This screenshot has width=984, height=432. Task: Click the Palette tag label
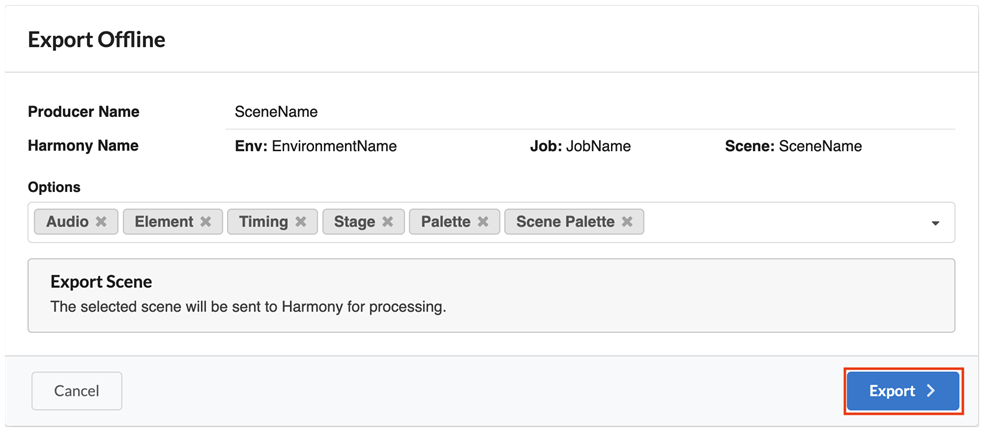pyautogui.click(x=445, y=222)
